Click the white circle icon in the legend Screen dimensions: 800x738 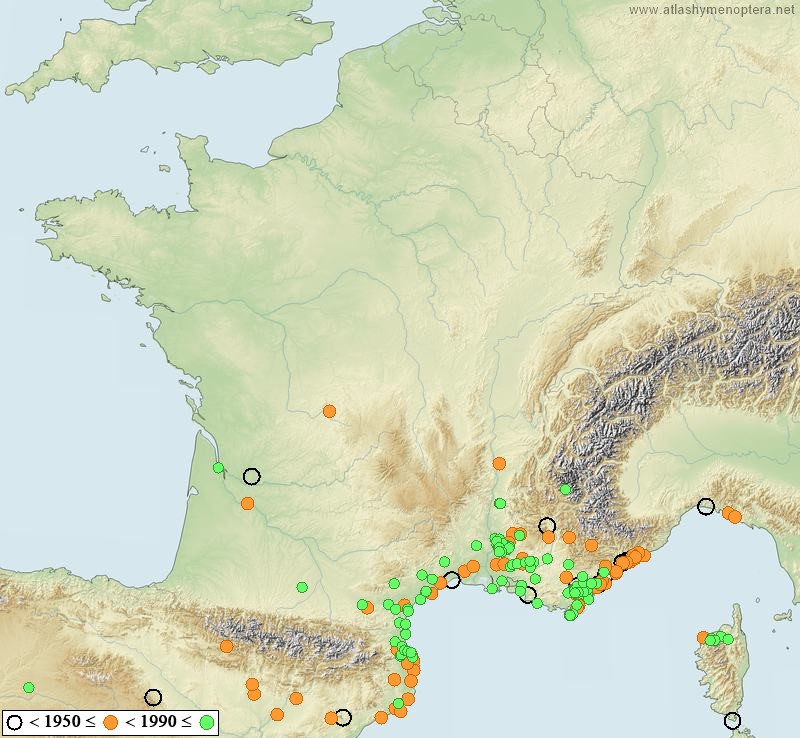[14, 721]
